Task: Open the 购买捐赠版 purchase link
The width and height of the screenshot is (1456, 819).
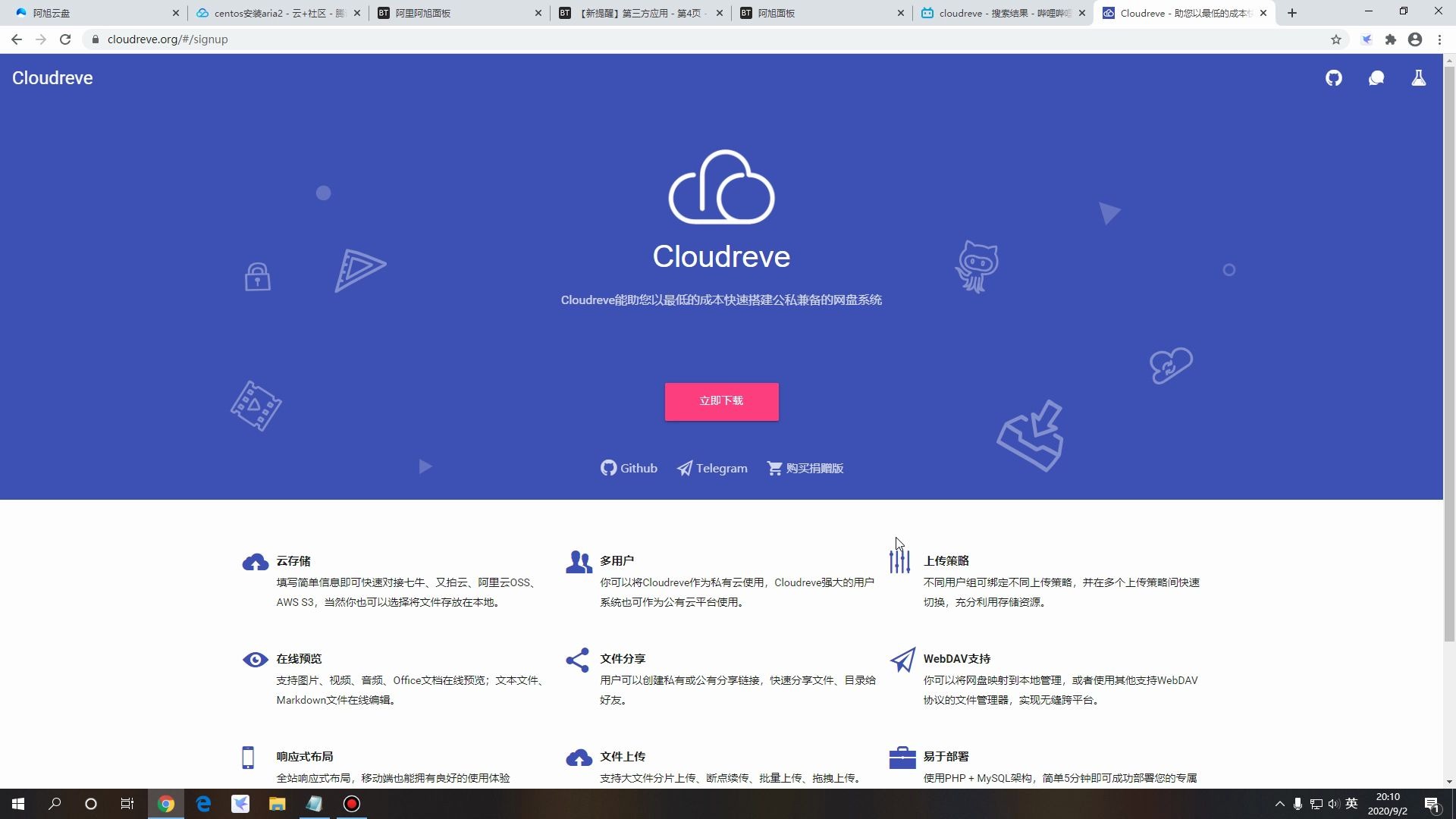Action: click(805, 468)
